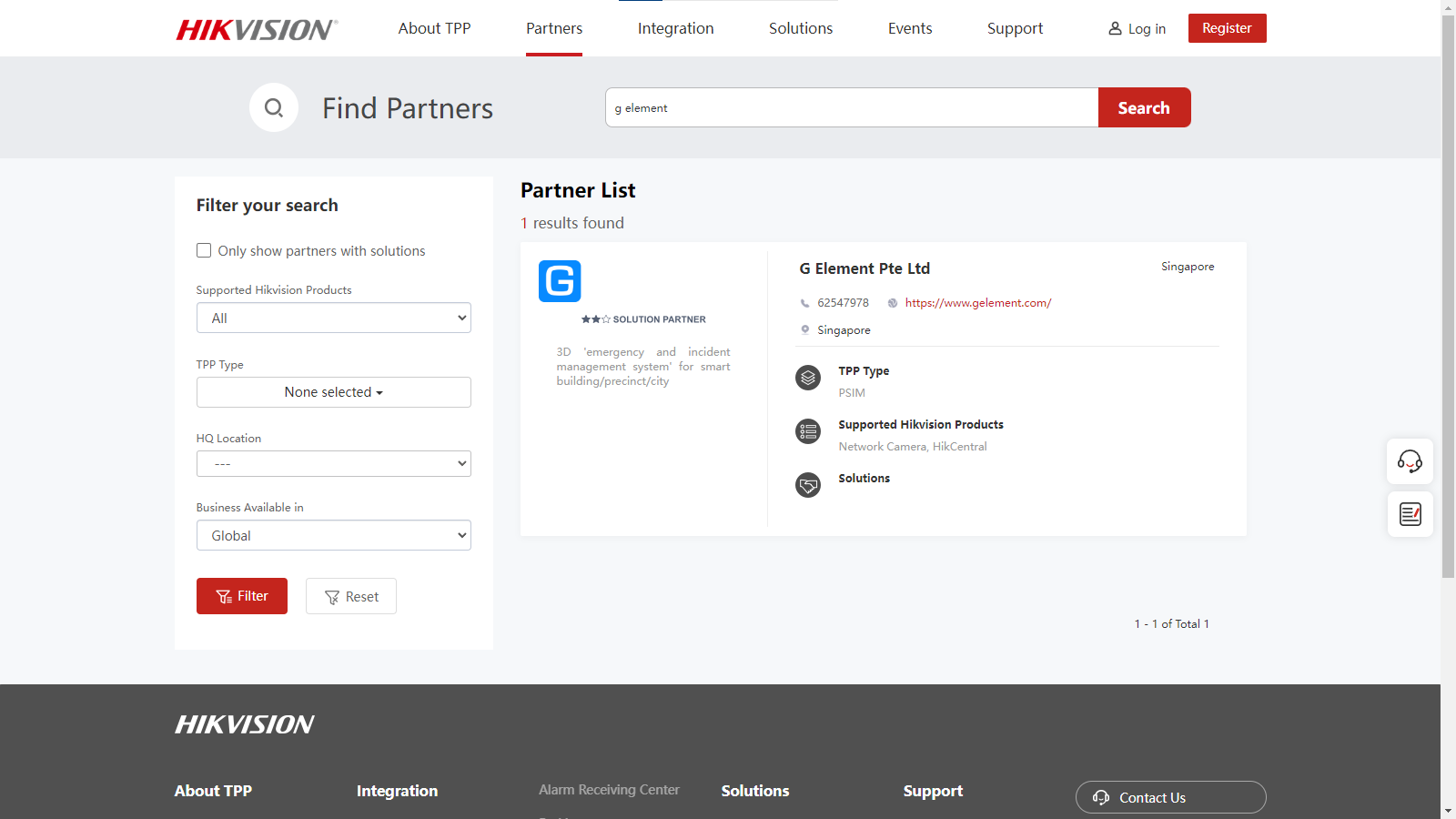Viewport: 1456px width, 819px height.
Task: Open Business Available in Global dropdown
Action: 334,535
